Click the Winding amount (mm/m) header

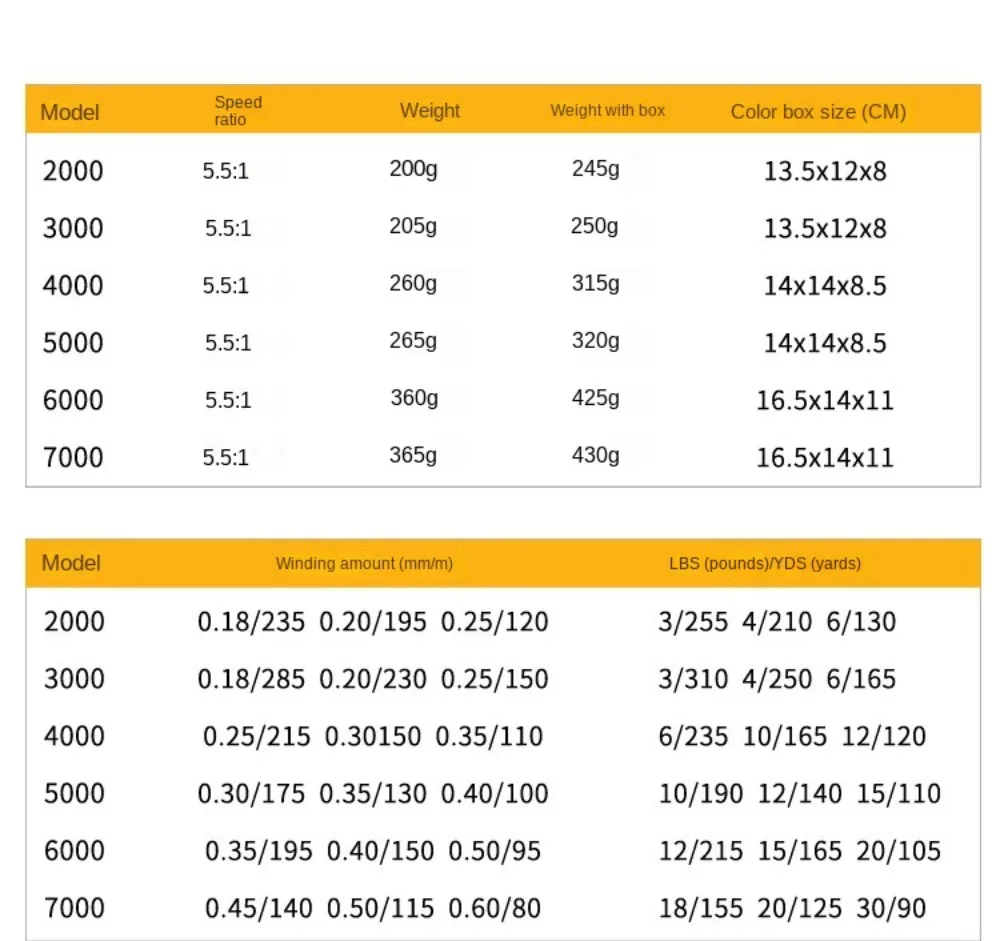(x=364, y=564)
